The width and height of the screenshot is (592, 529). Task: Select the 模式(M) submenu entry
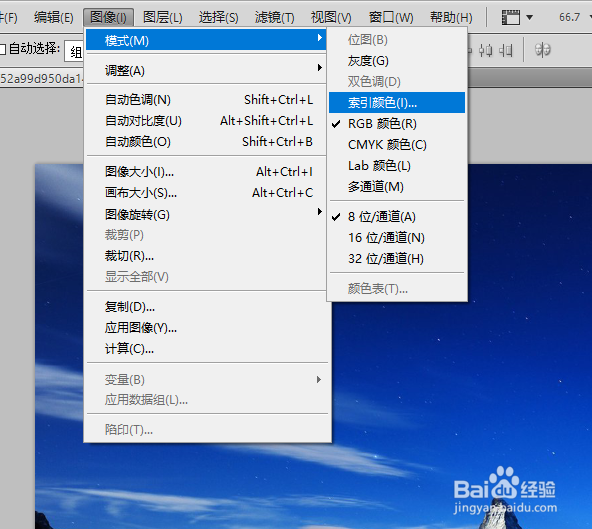(206, 40)
